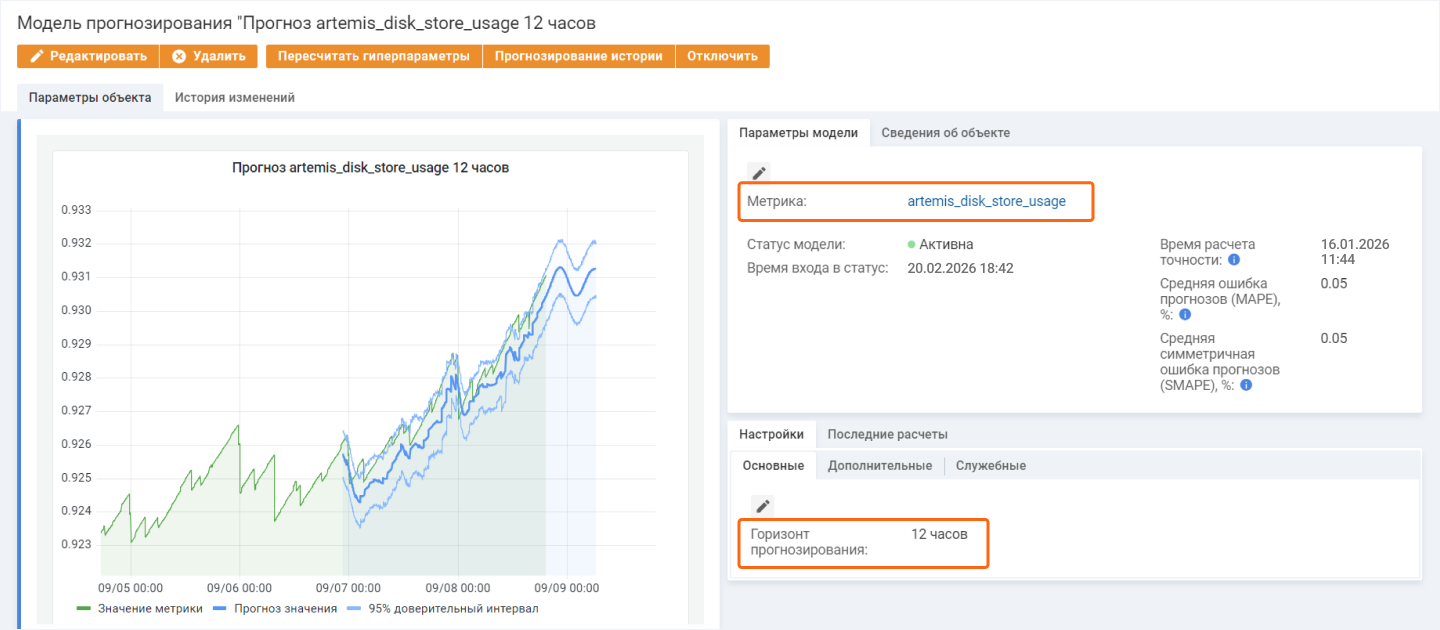This screenshot has width=1440, height=630.
Task: Click info icon next to MAPE label
Action: point(1185,314)
